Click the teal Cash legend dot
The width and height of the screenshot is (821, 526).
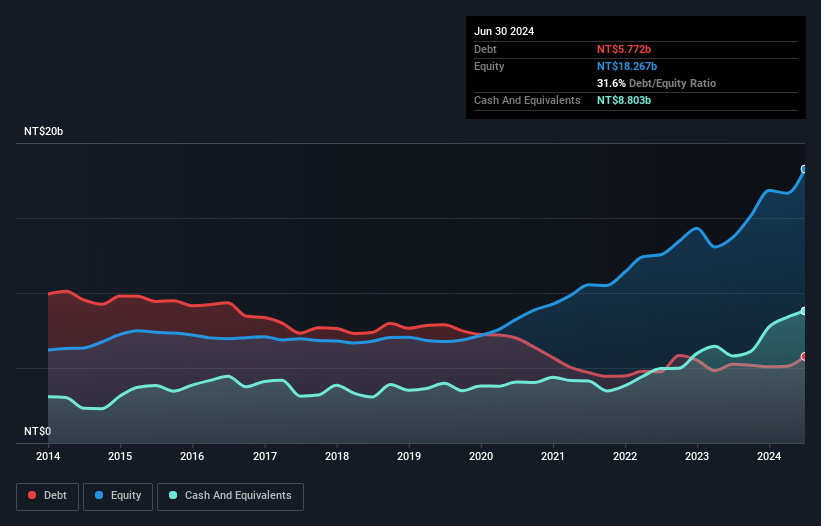(173, 495)
